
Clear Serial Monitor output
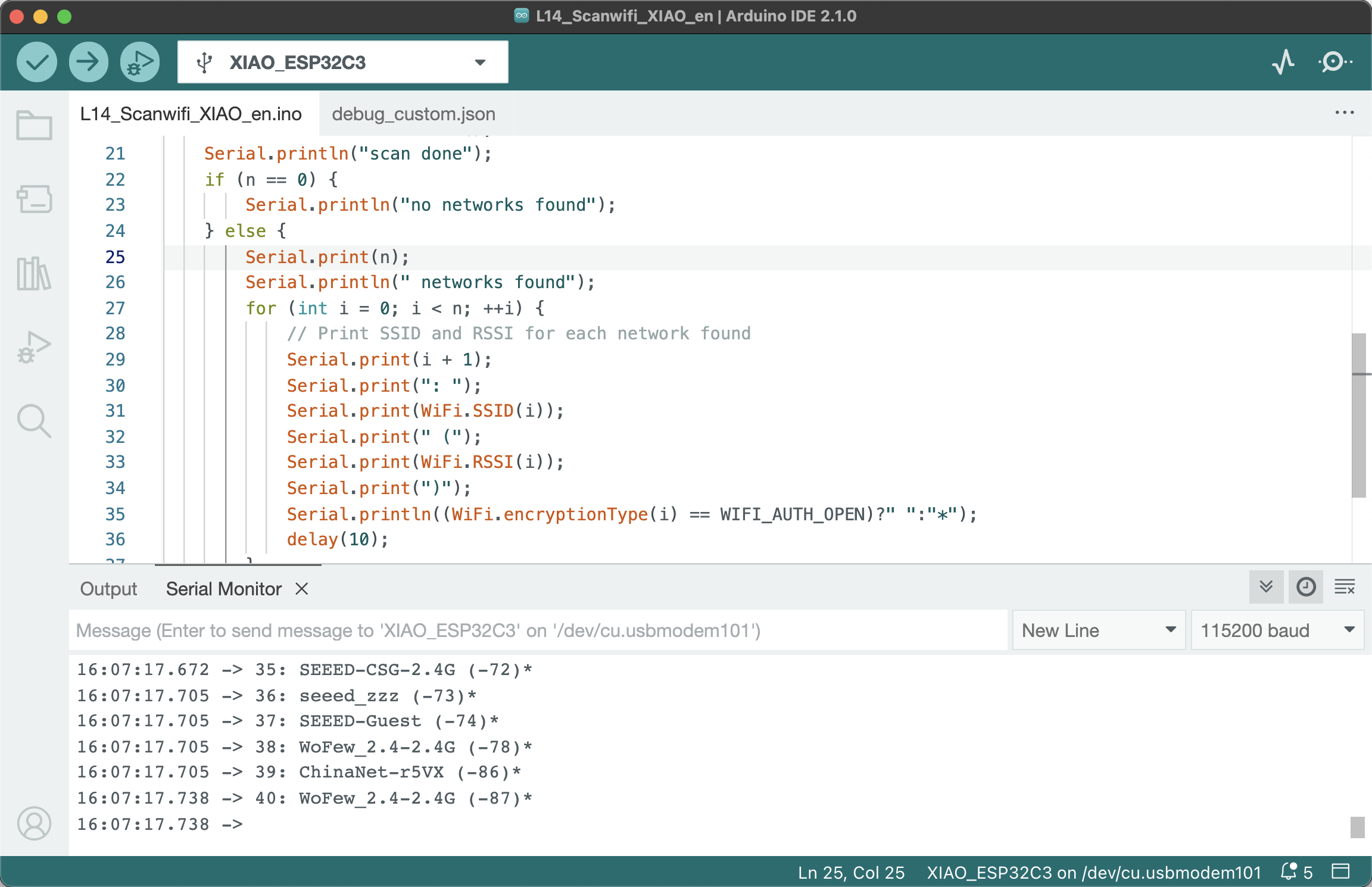point(1345,588)
